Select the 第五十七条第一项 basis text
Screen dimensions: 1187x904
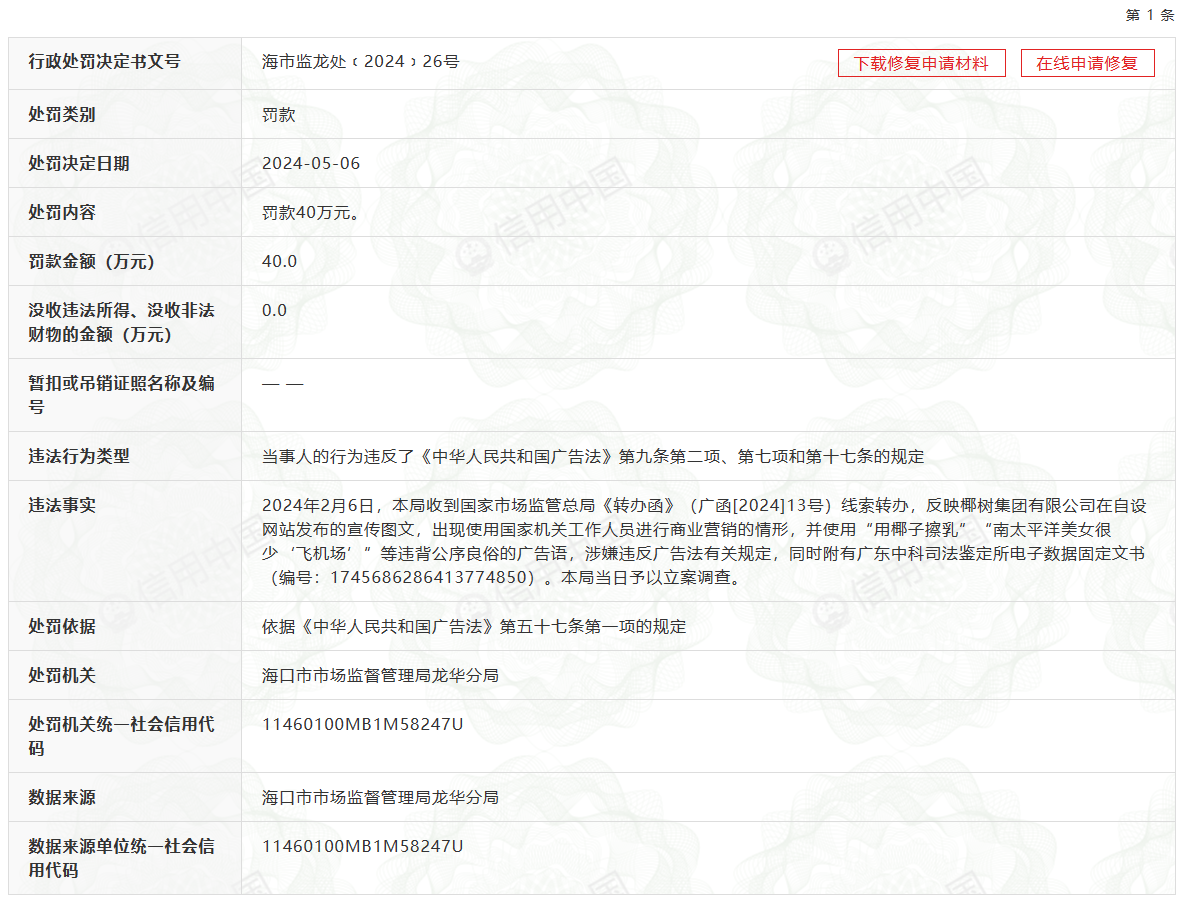coord(474,627)
